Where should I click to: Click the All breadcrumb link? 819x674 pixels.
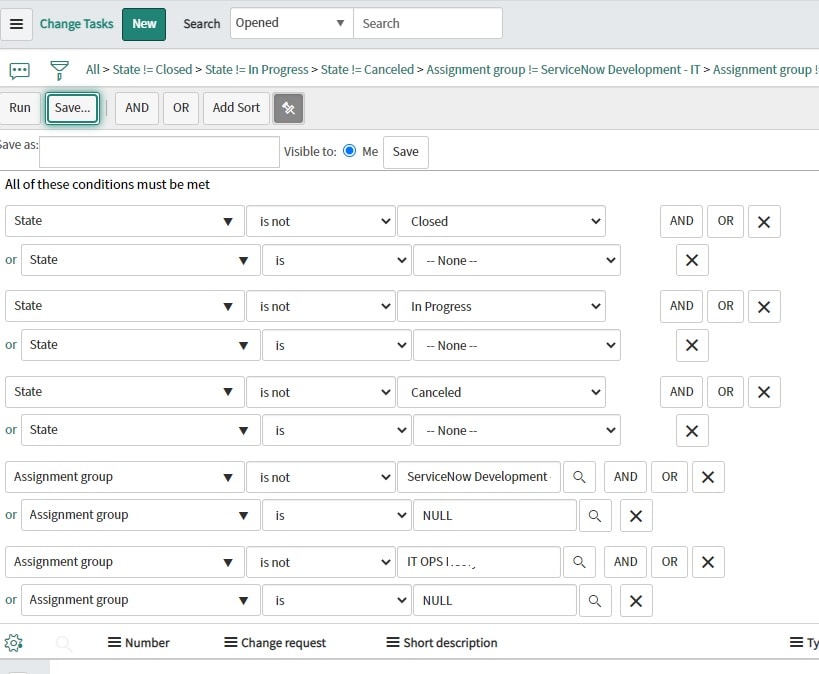(92, 69)
